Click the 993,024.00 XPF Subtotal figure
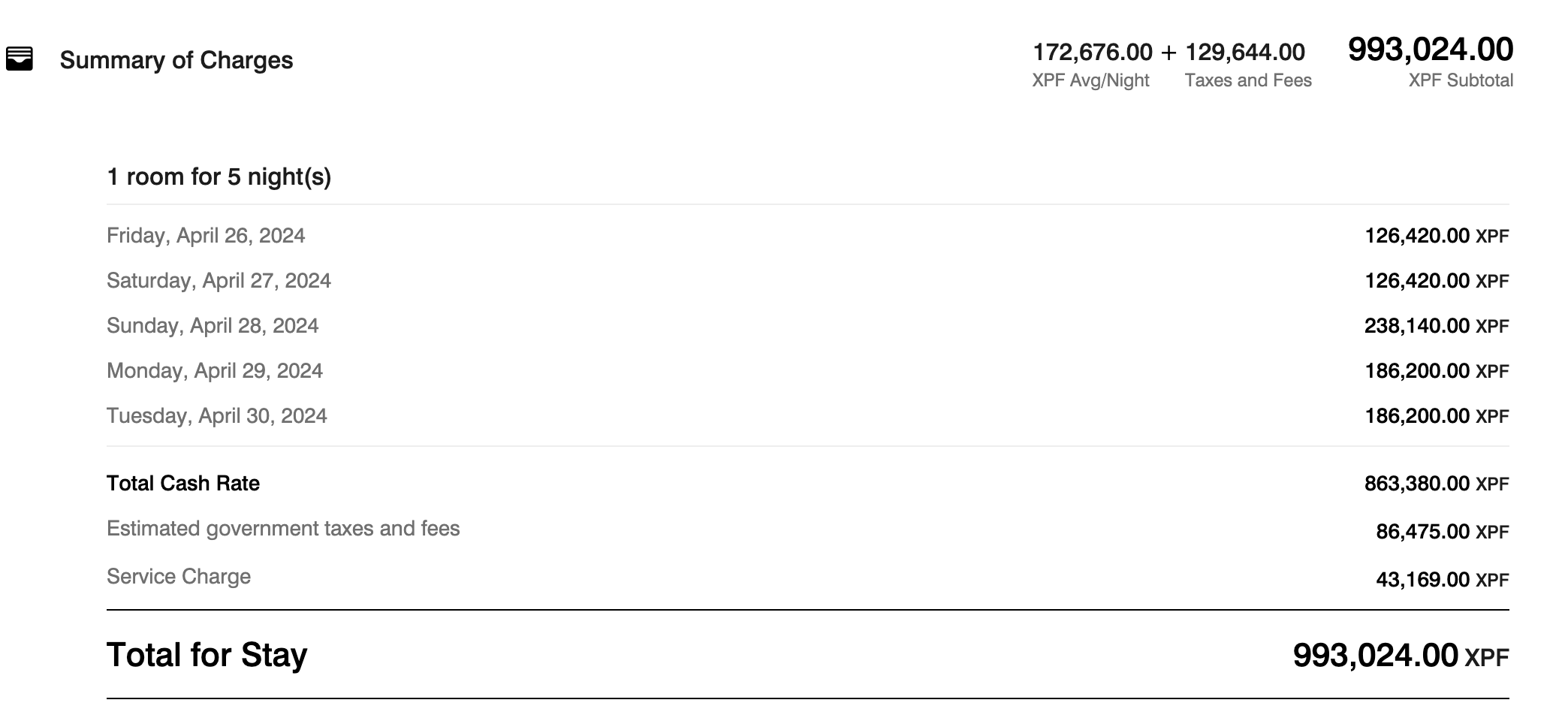The width and height of the screenshot is (1568, 721). click(1431, 50)
